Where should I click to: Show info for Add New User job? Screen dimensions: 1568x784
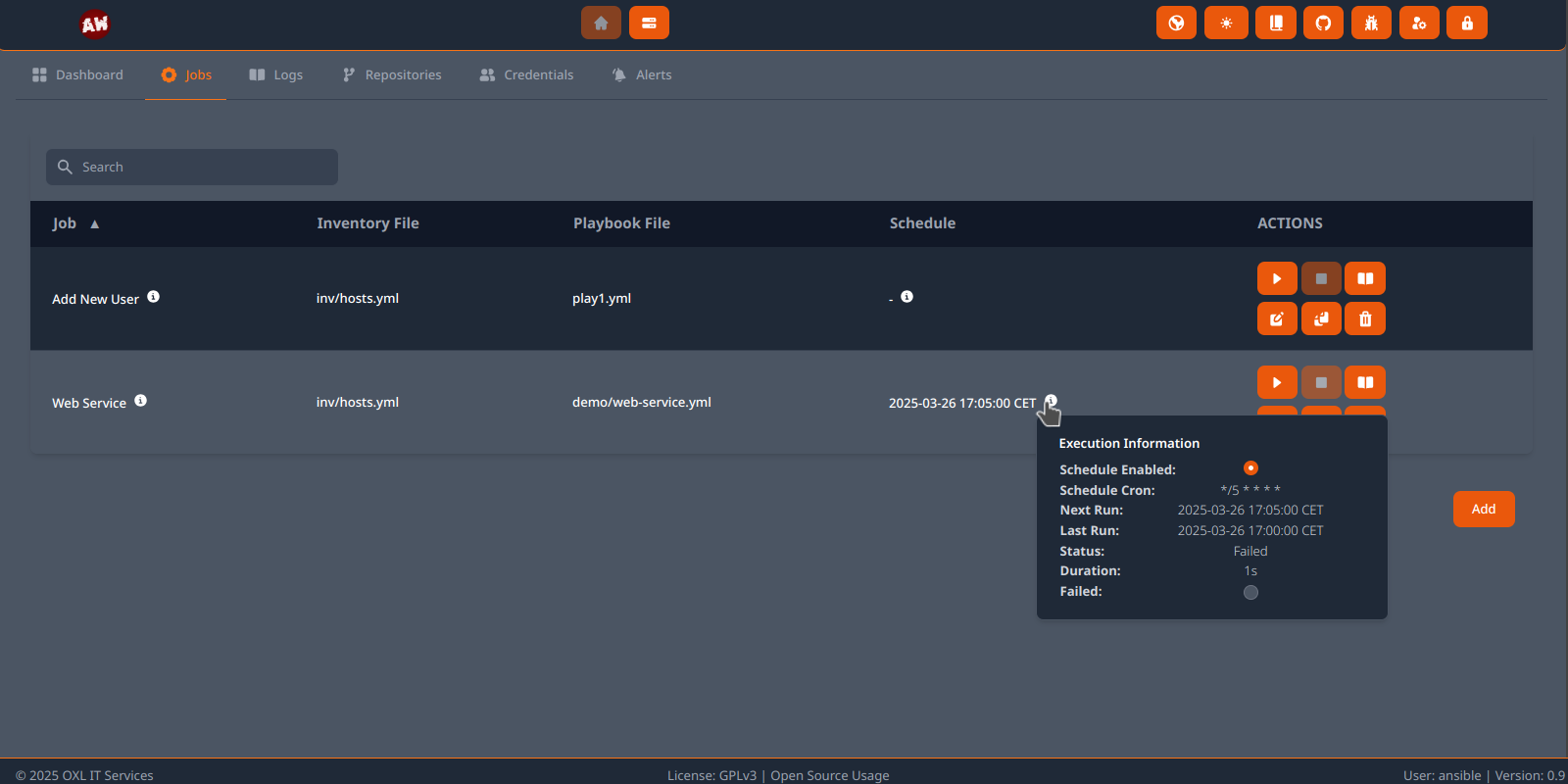[154, 297]
